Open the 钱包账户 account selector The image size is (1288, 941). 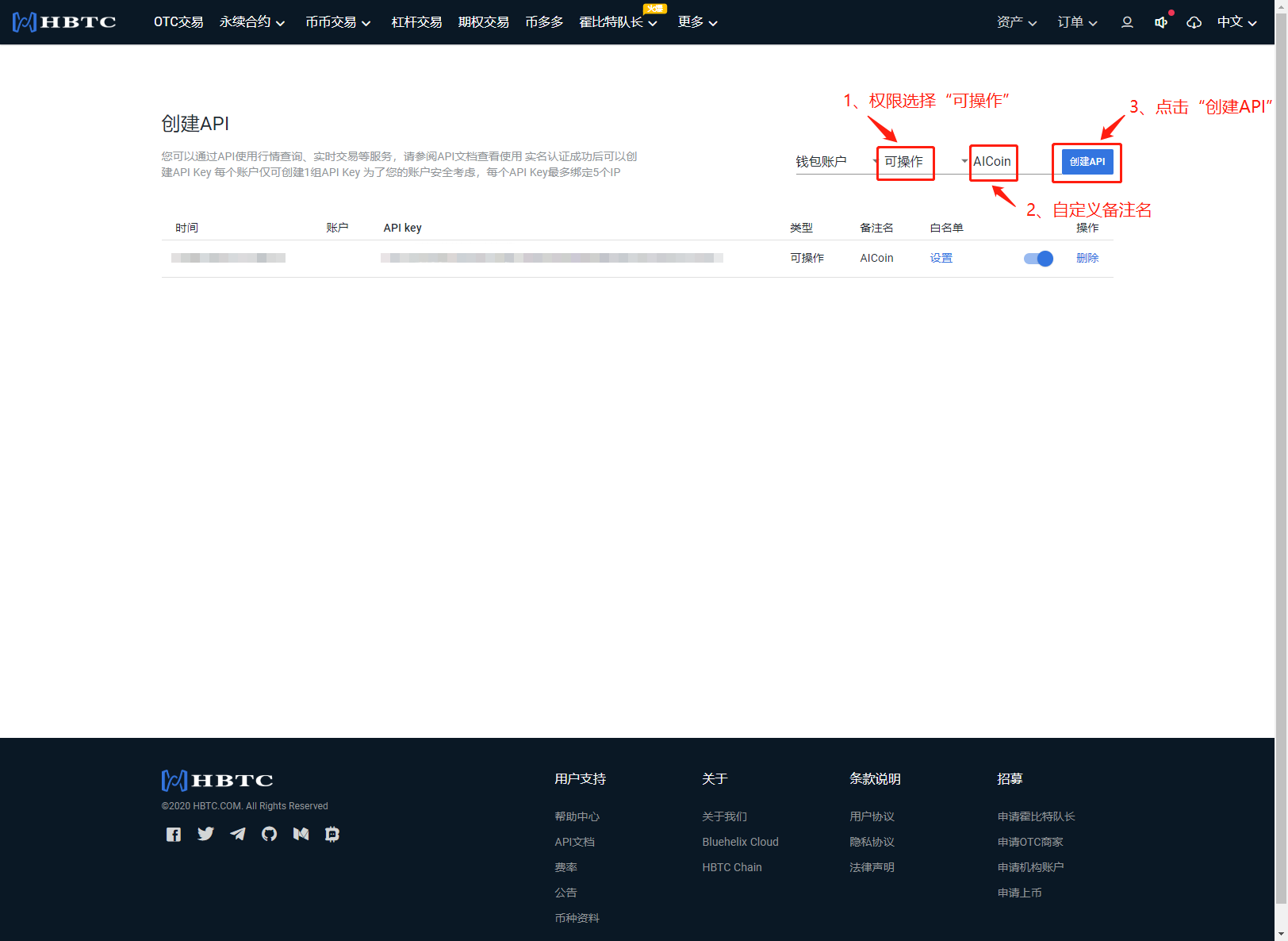click(838, 162)
